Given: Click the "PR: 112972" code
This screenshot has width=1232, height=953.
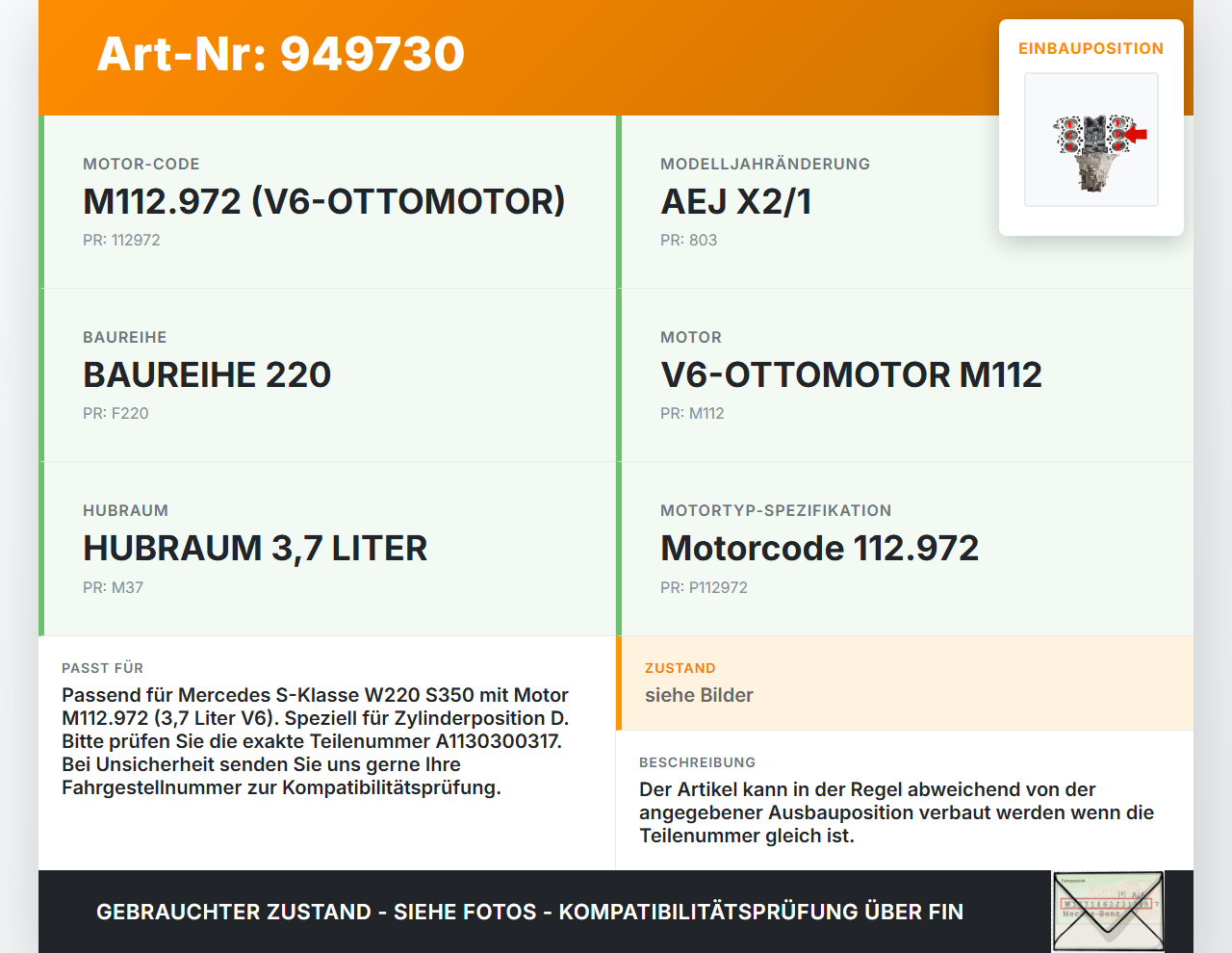Looking at the screenshot, I should (x=121, y=240).
